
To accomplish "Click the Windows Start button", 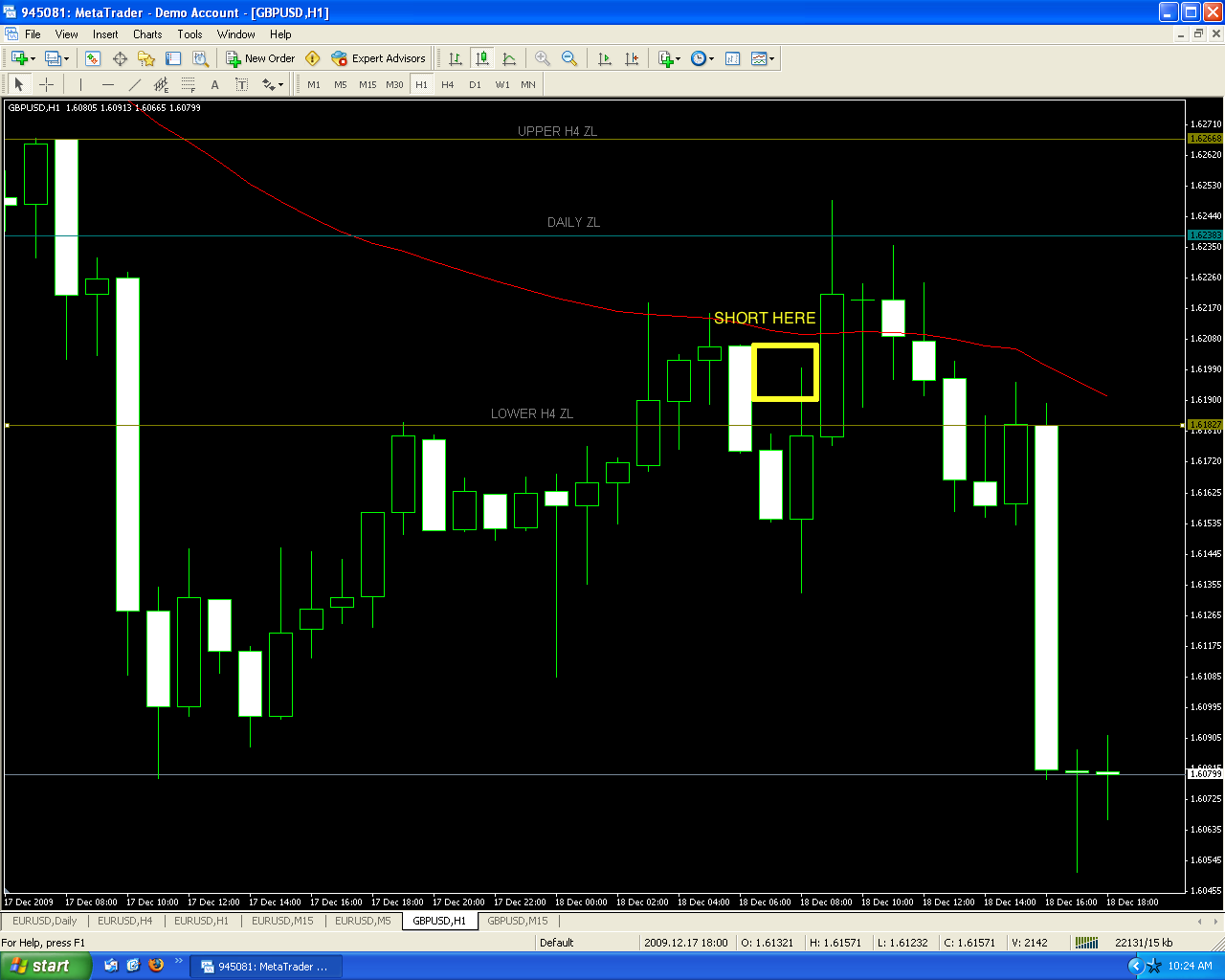I will [45, 966].
